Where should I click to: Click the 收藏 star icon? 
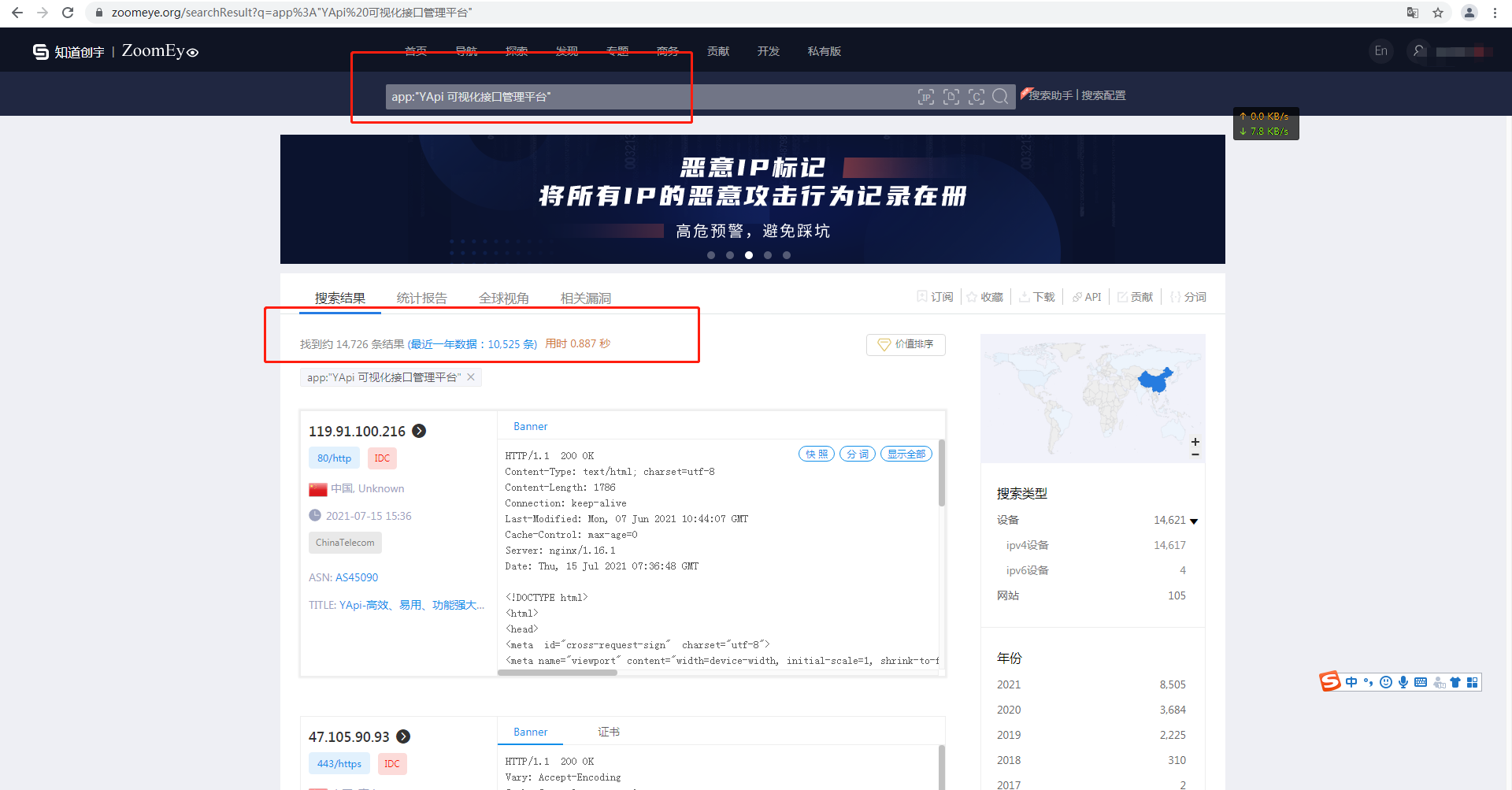(973, 297)
